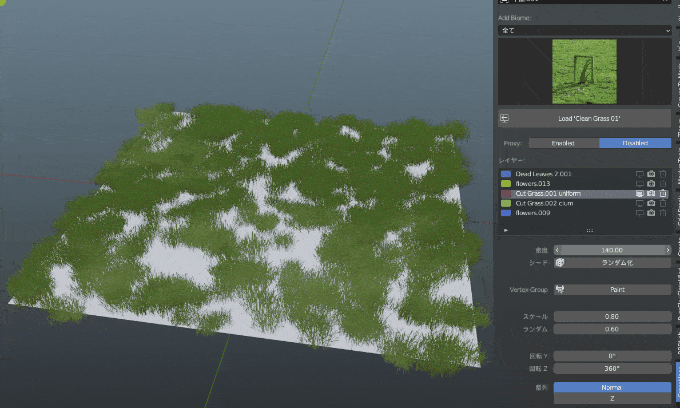Decrease density with the left arrow
Image resolution: width=680 pixels, height=408 pixels.
point(557,250)
